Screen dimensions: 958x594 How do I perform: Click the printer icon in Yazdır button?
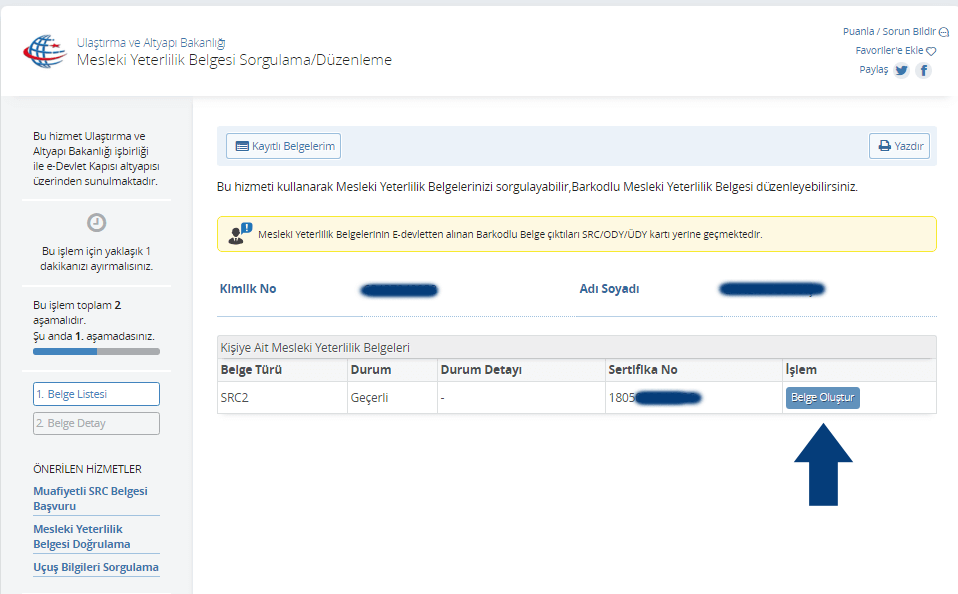click(884, 146)
